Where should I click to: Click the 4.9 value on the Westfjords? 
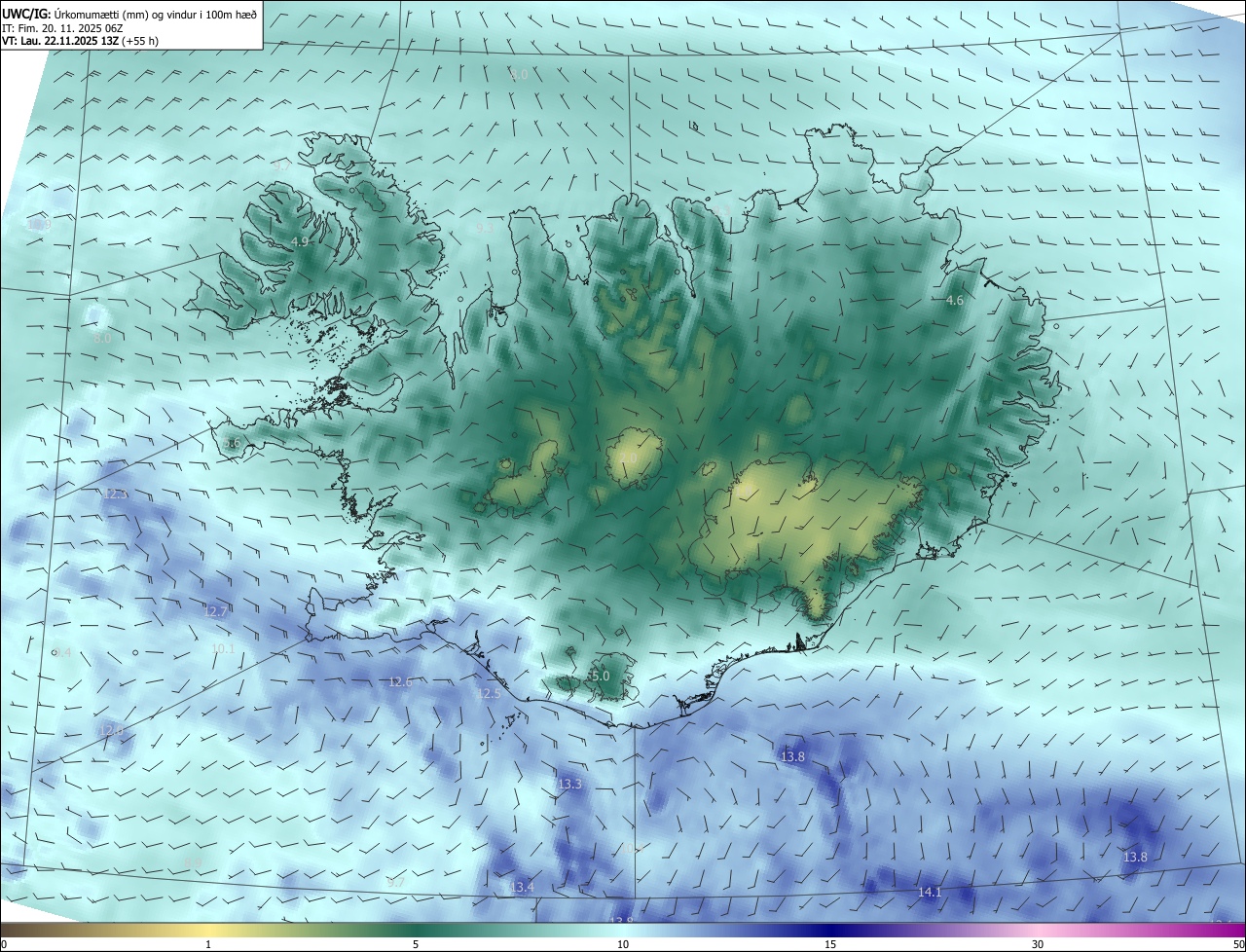point(300,241)
